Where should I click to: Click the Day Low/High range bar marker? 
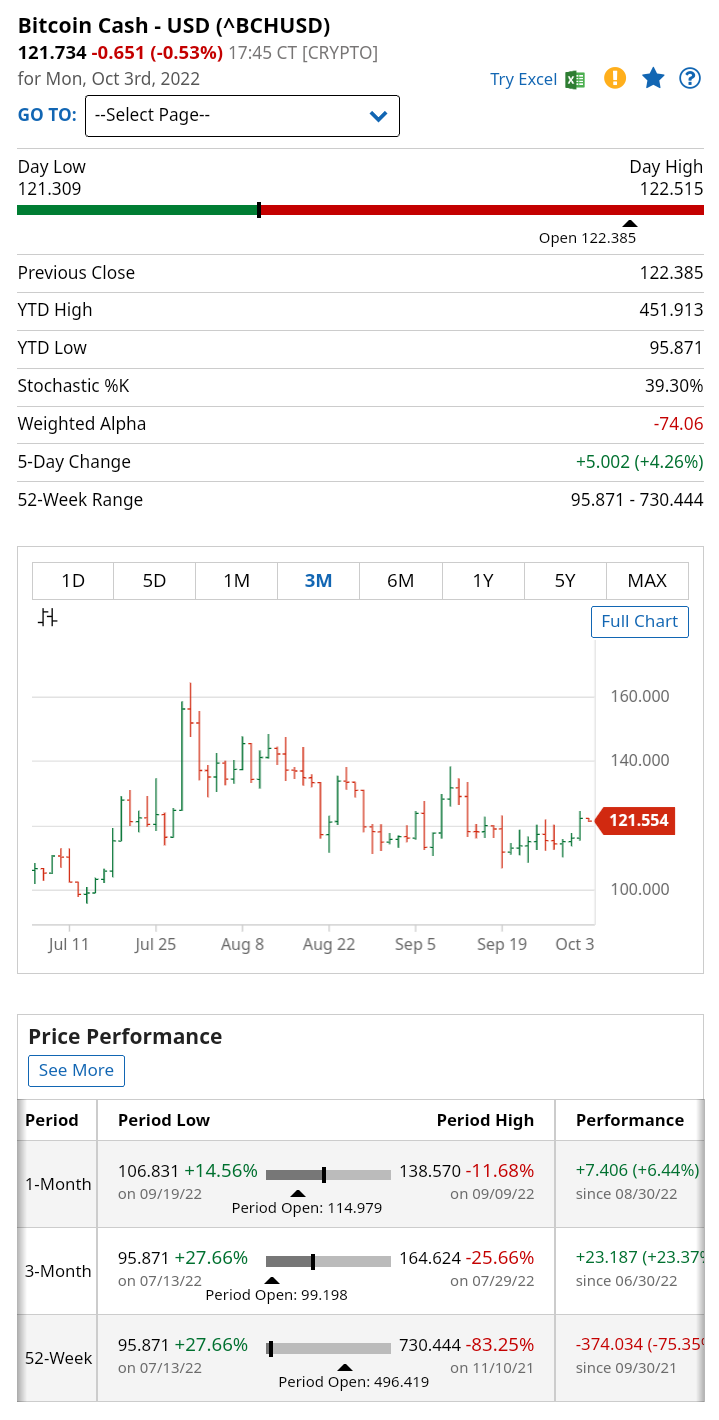click(259, 210)
